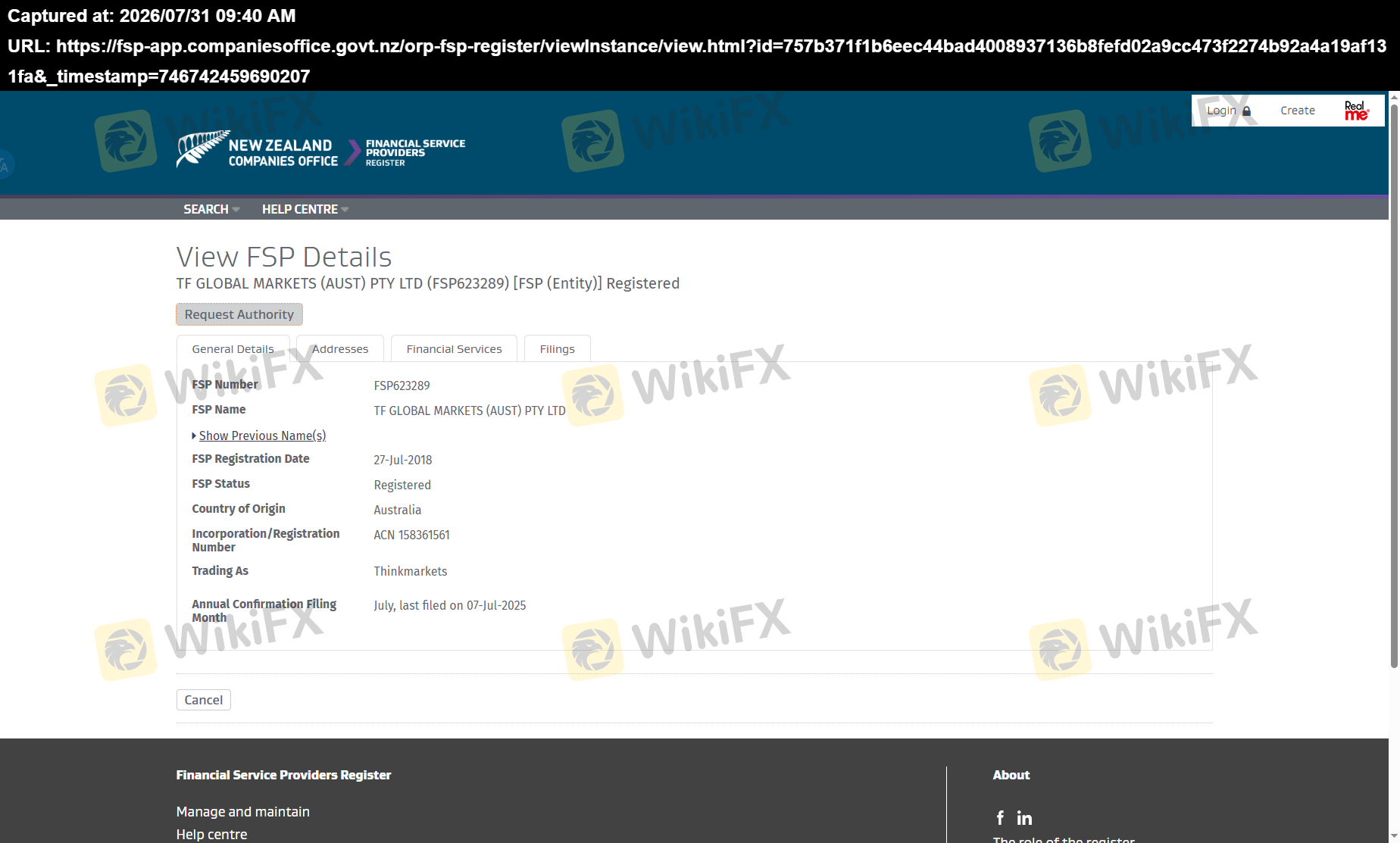Click the About heading in the footer
Screen dimensions: 1400x843
pyautogui.click(x=1011, y=775)
